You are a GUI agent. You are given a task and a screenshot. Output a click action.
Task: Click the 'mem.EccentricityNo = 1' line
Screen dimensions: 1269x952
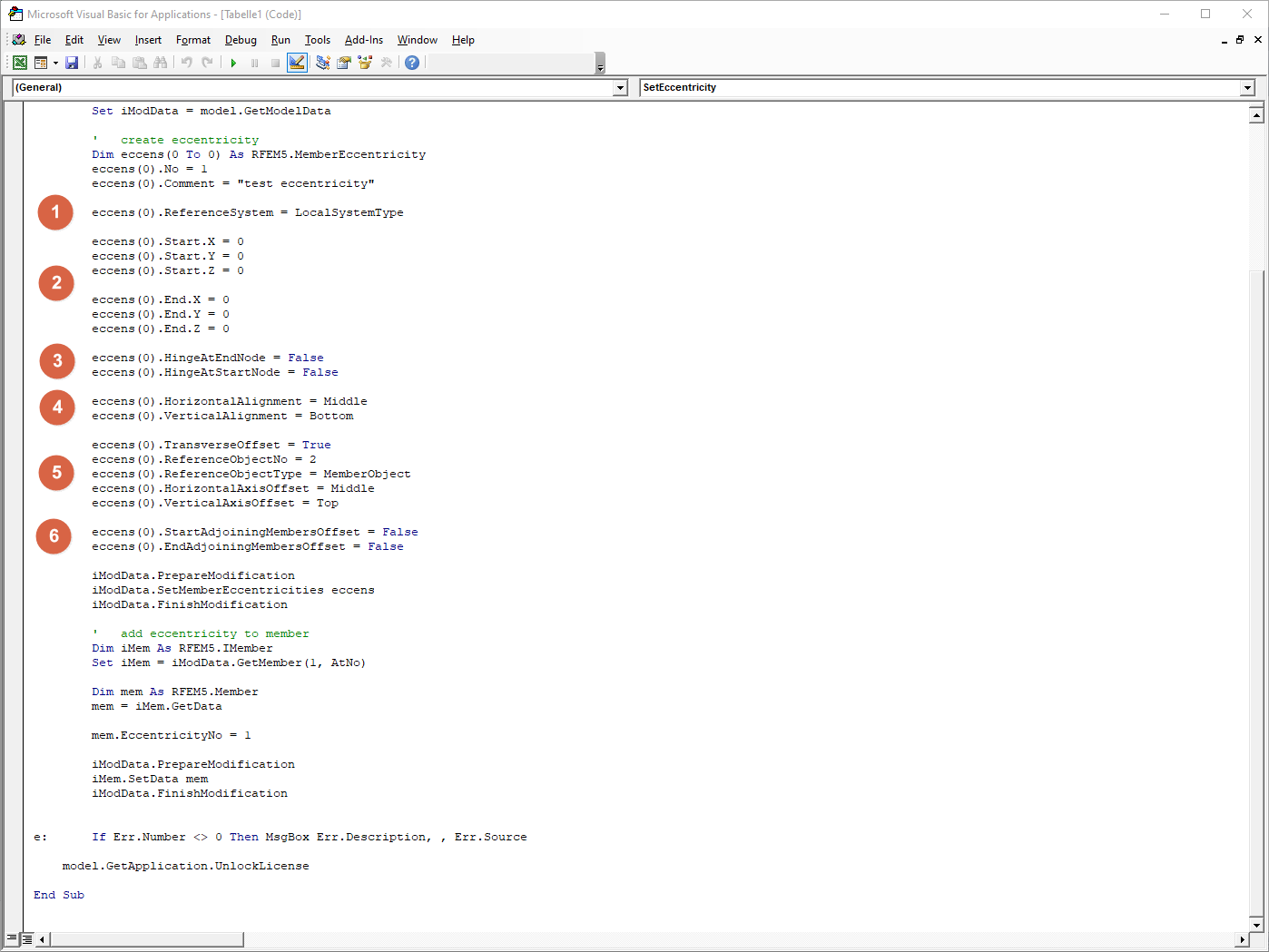pyautogui.click(x=171, y=735)
